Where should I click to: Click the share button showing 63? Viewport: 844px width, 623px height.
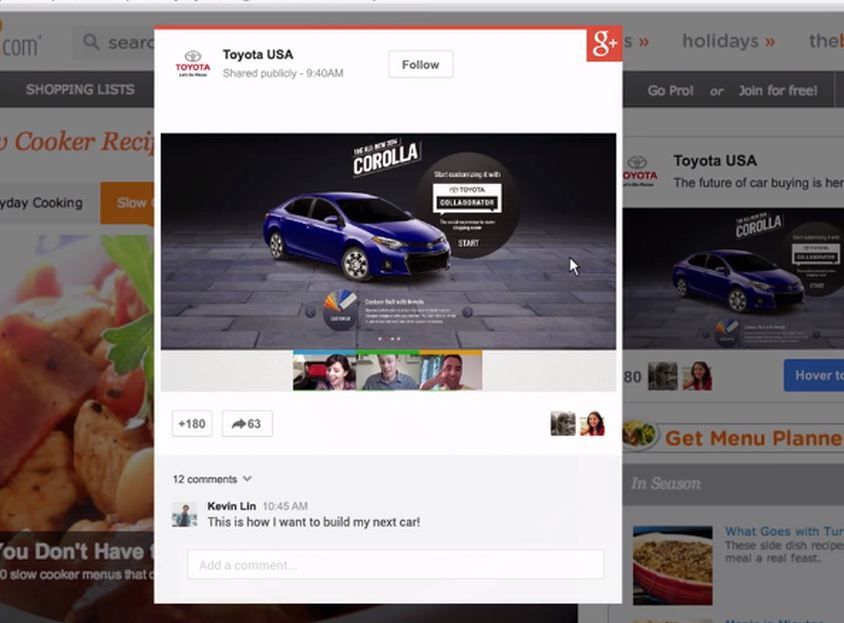[x=247, y=424]
